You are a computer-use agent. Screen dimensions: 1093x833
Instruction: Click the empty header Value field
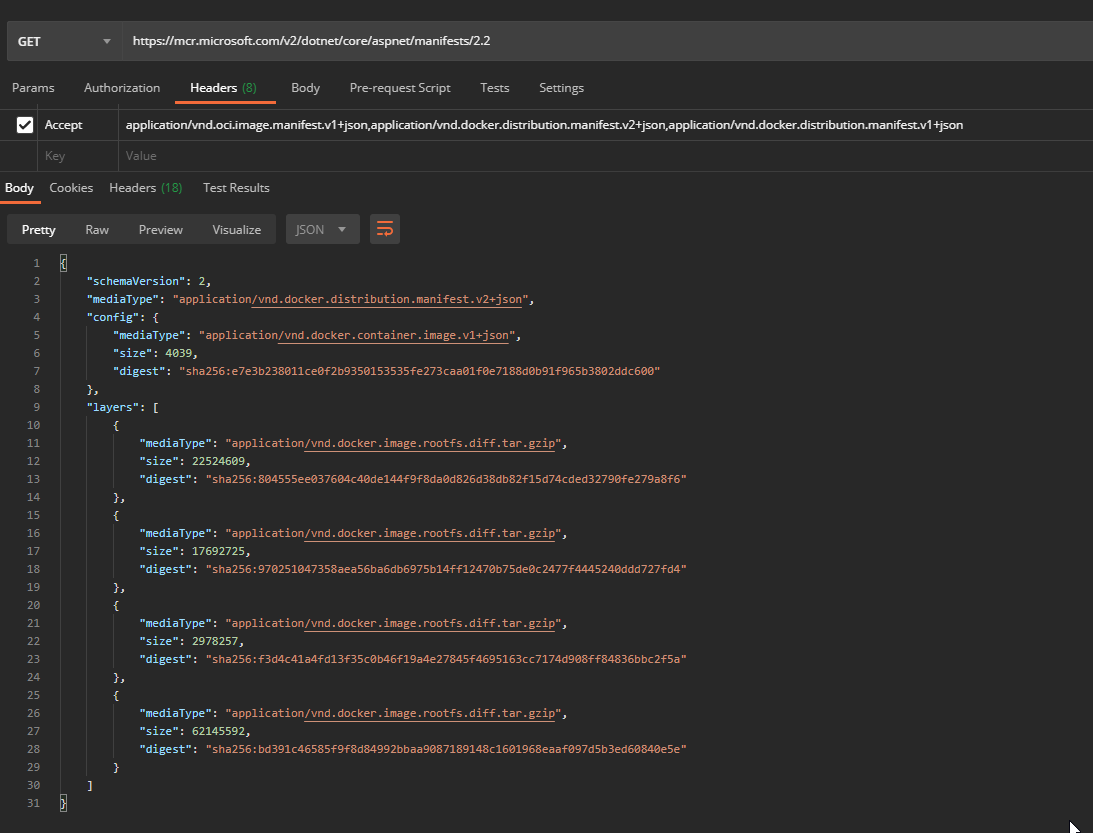tap(606, 156)
